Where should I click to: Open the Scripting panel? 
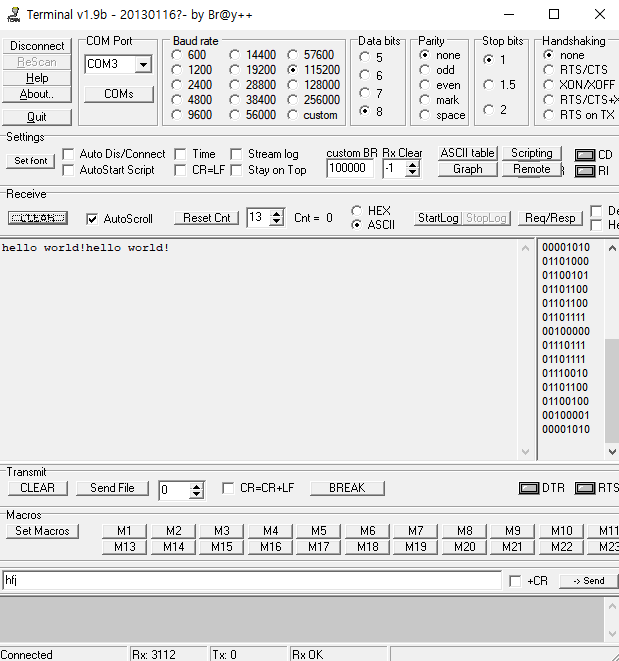pos(532,153)
